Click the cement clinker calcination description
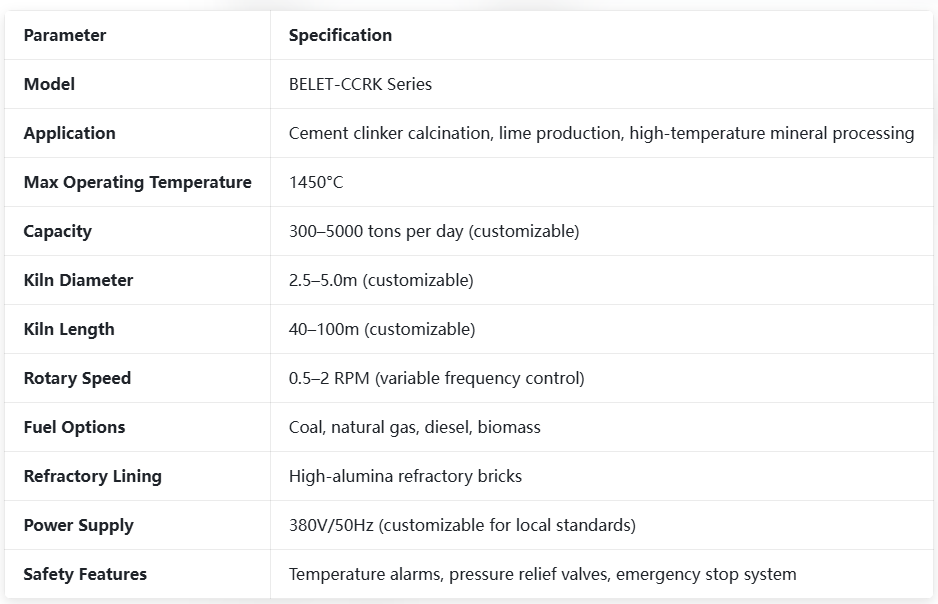Viewport: 938px width, 604px height. point(601,133)
